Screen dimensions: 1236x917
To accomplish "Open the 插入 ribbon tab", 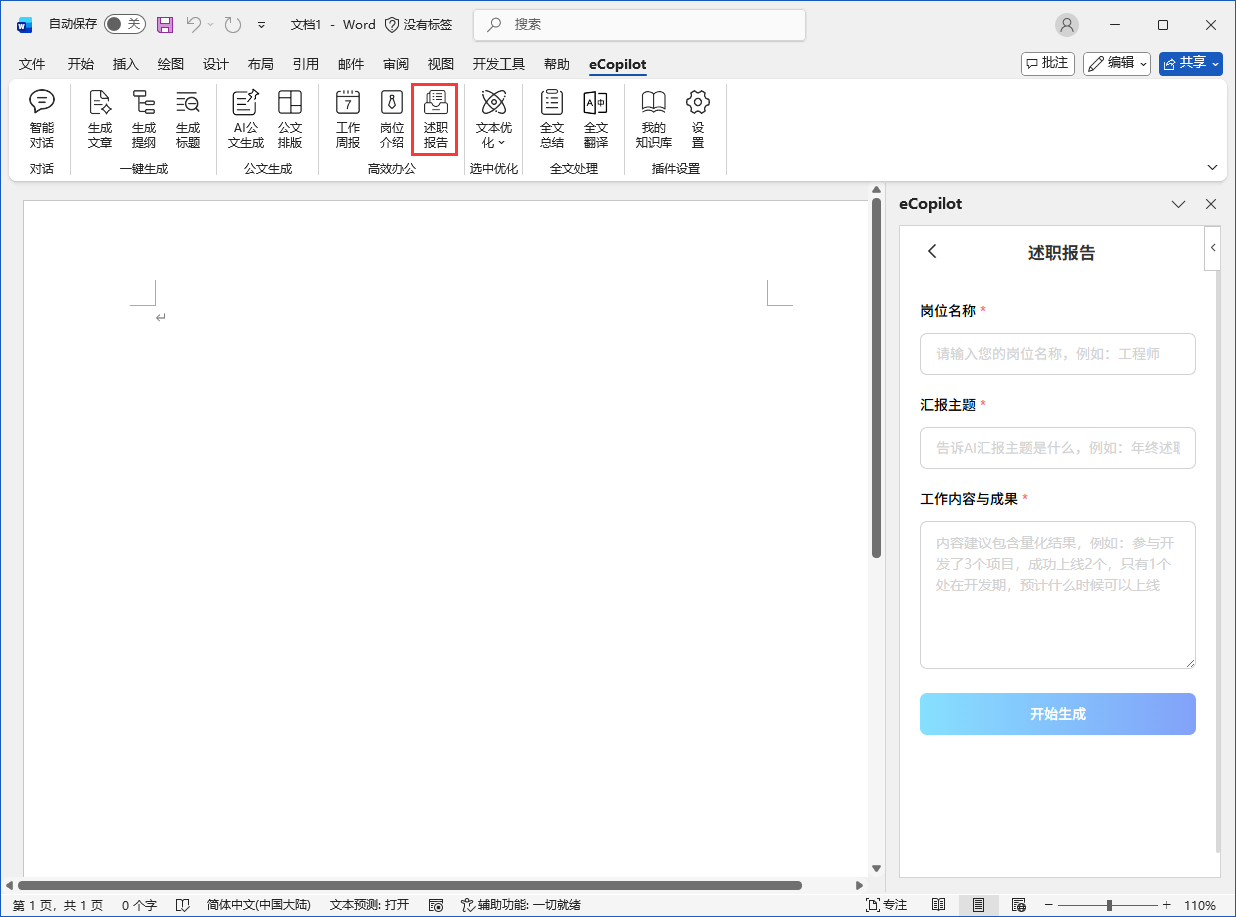I will [126, 64].
